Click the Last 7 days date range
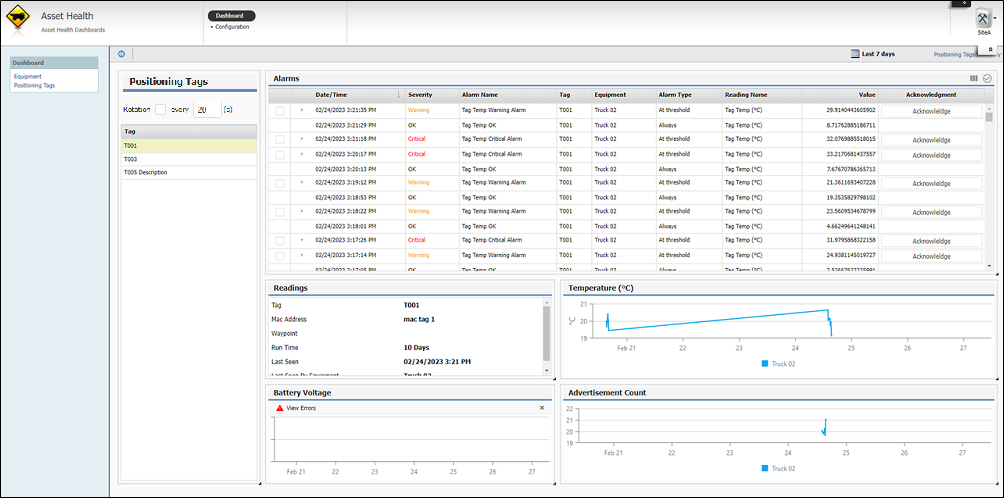This screenshot has width=1004, height=498. pyautogui.click(x=878, y=54)
